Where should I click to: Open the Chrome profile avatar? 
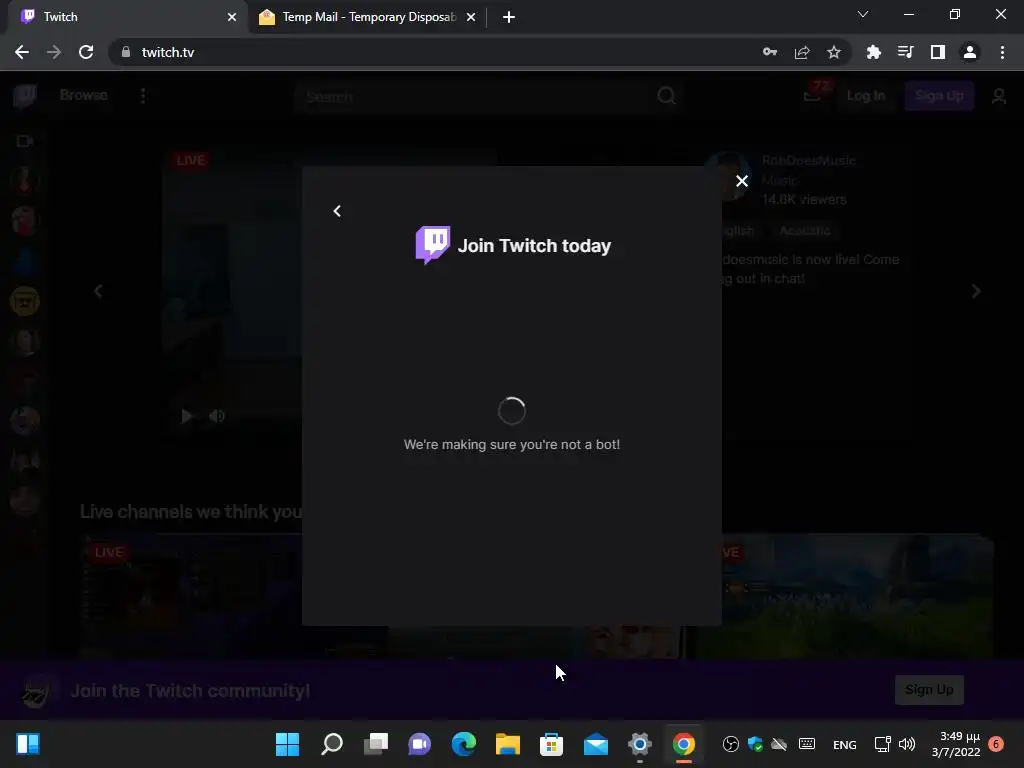click(970, 52)
